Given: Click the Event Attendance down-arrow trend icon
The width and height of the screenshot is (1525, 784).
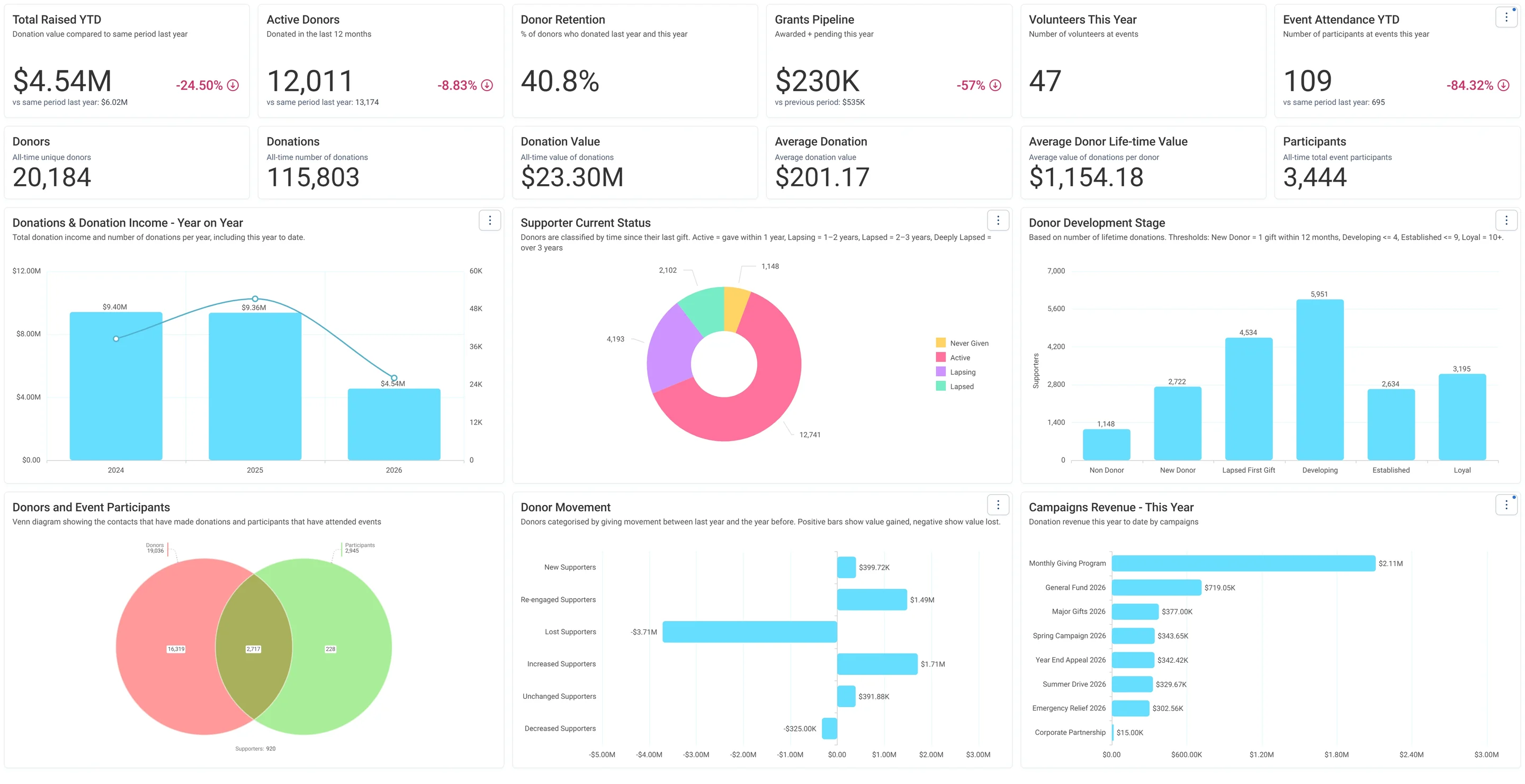Looking at the screenshot, I should click(x=1504, y=85).
